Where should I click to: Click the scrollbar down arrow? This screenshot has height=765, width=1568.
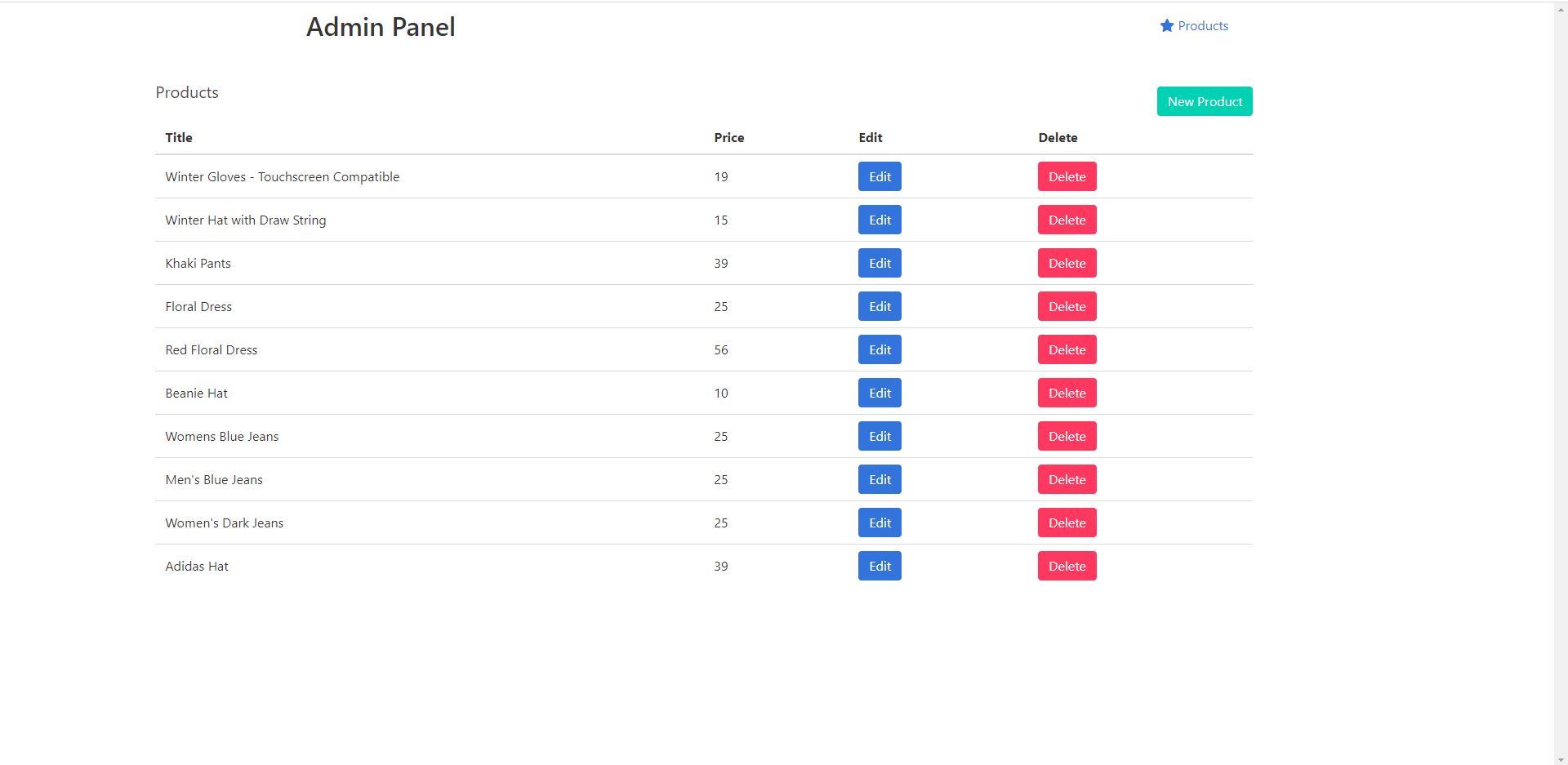click(1561, 759)
